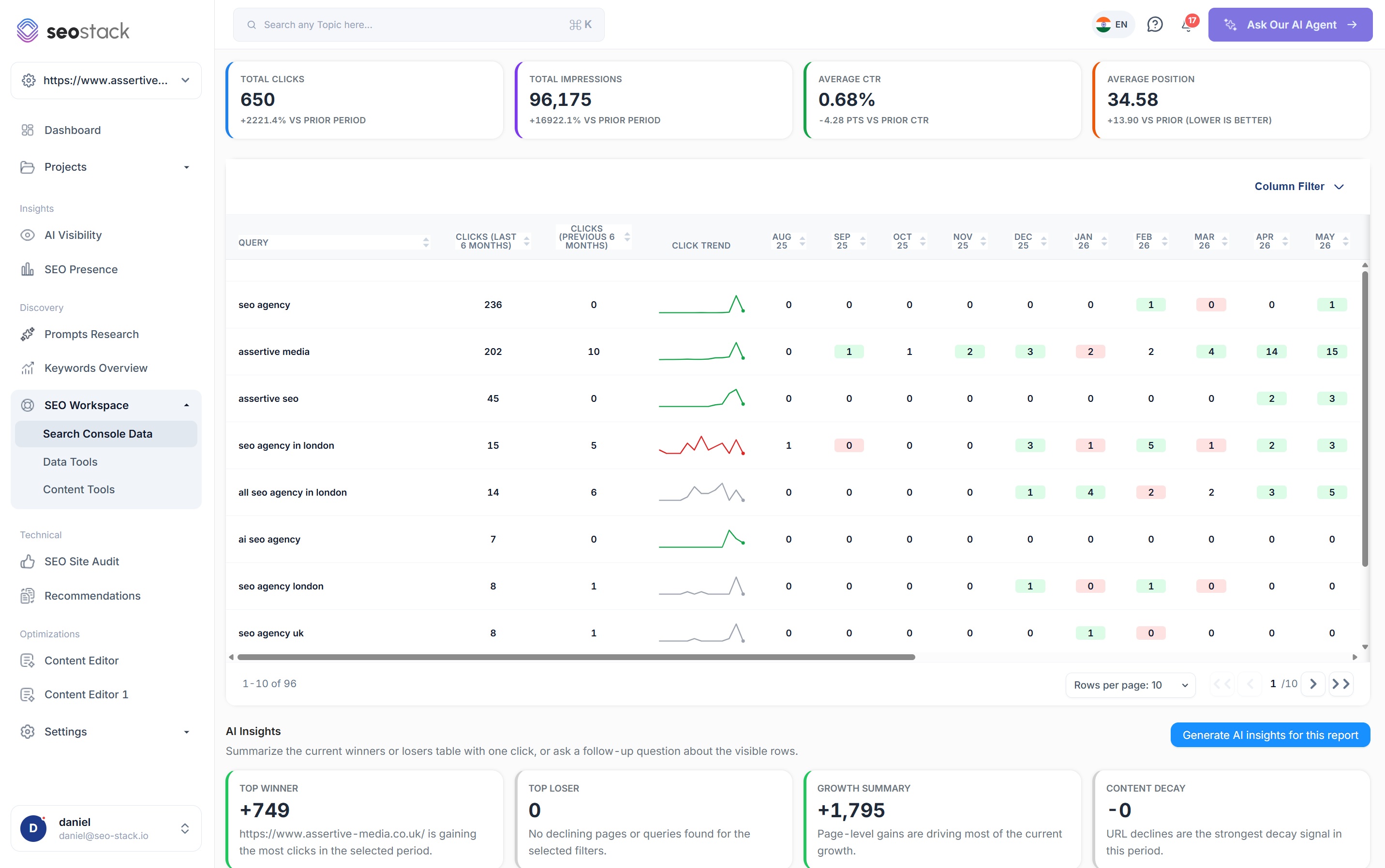
Task: Click the Content Editor icon
Action: (28, 661)
